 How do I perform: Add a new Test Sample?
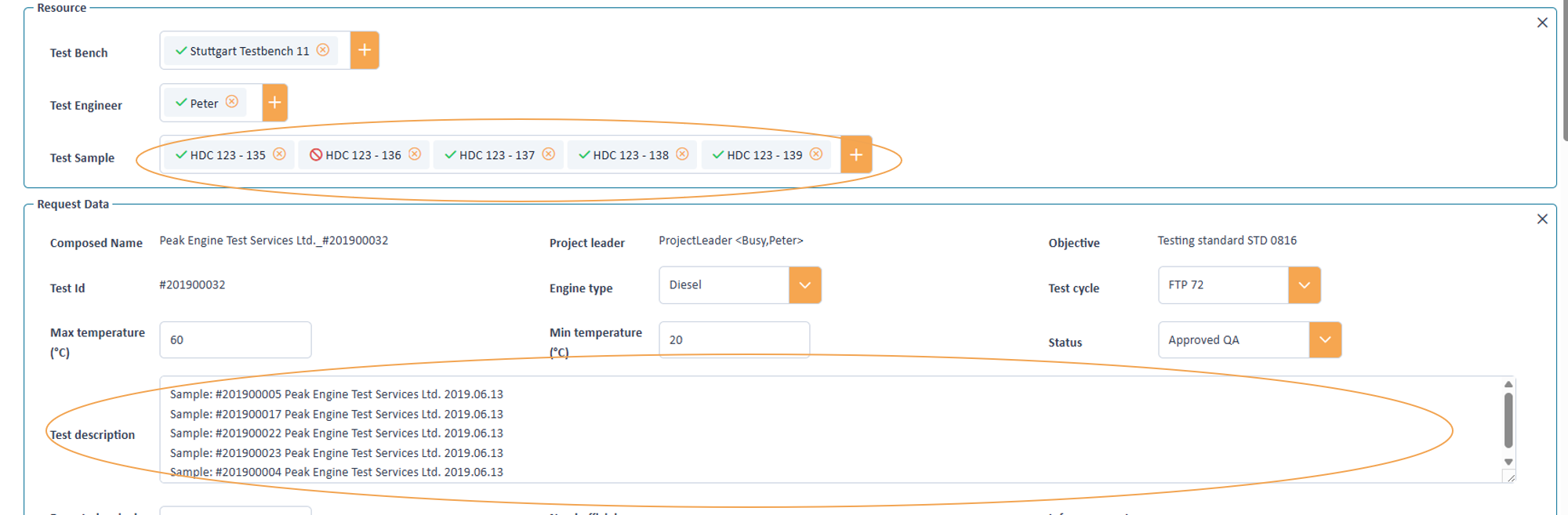pos(856,154)
